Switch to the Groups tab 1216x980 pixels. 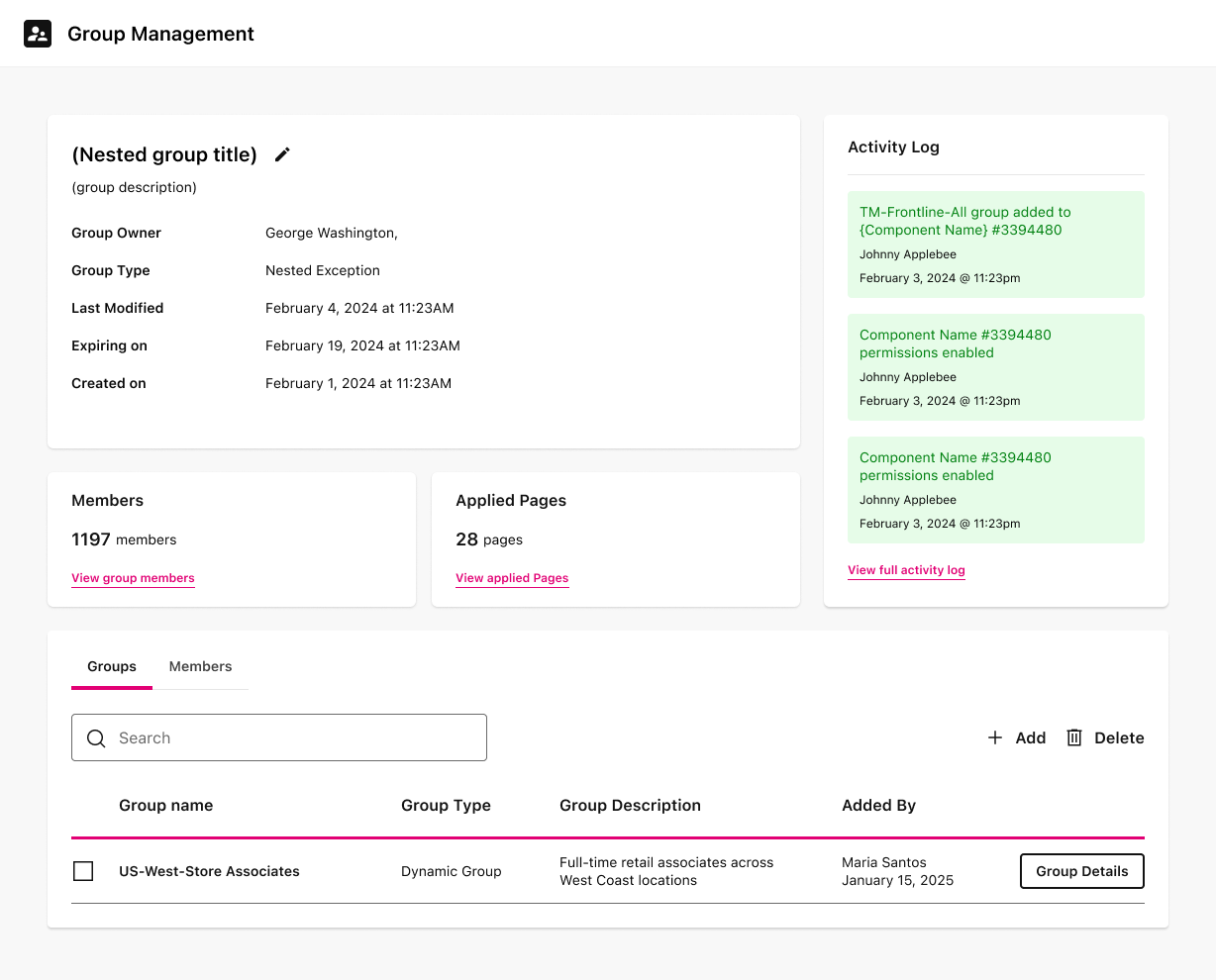112,667
